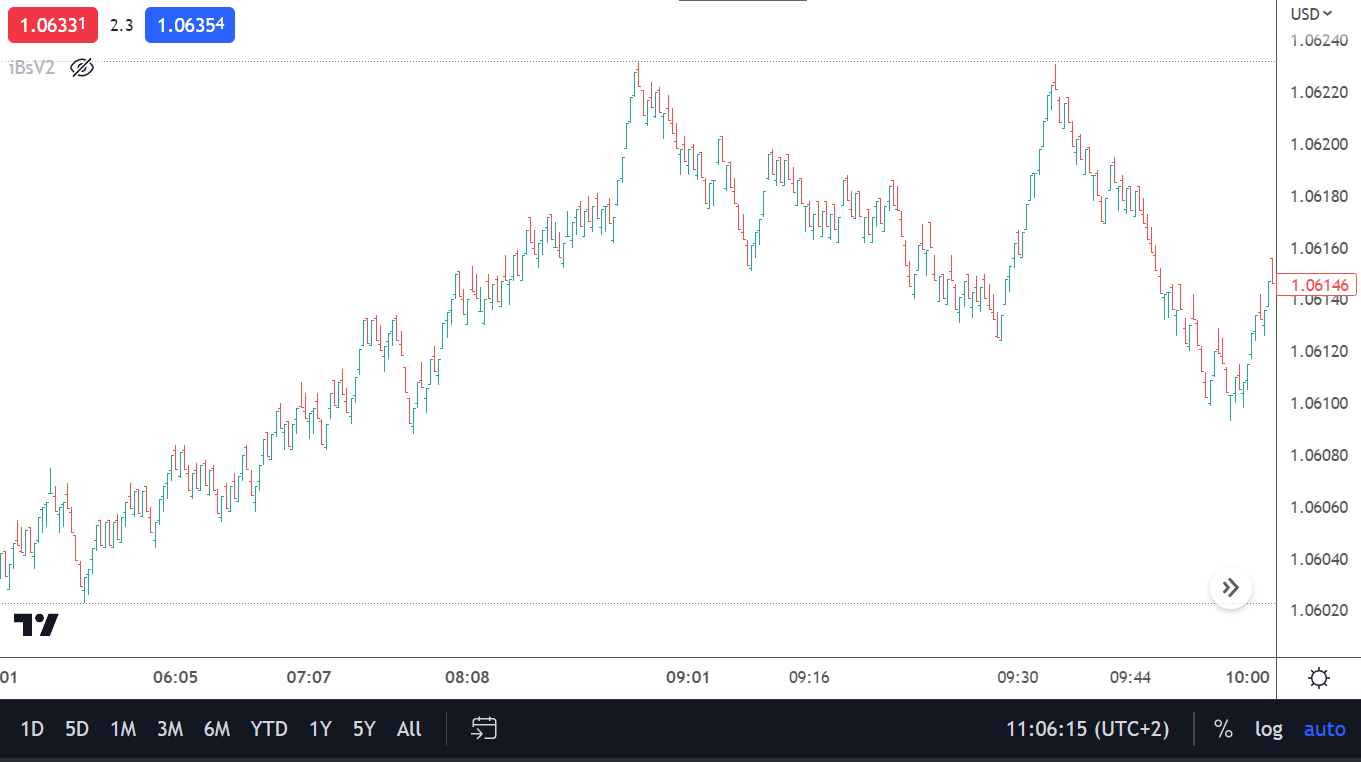
Task: Open timezone menu showing 11:06:15 (UTC+2)
Action: click(1087, 729)
